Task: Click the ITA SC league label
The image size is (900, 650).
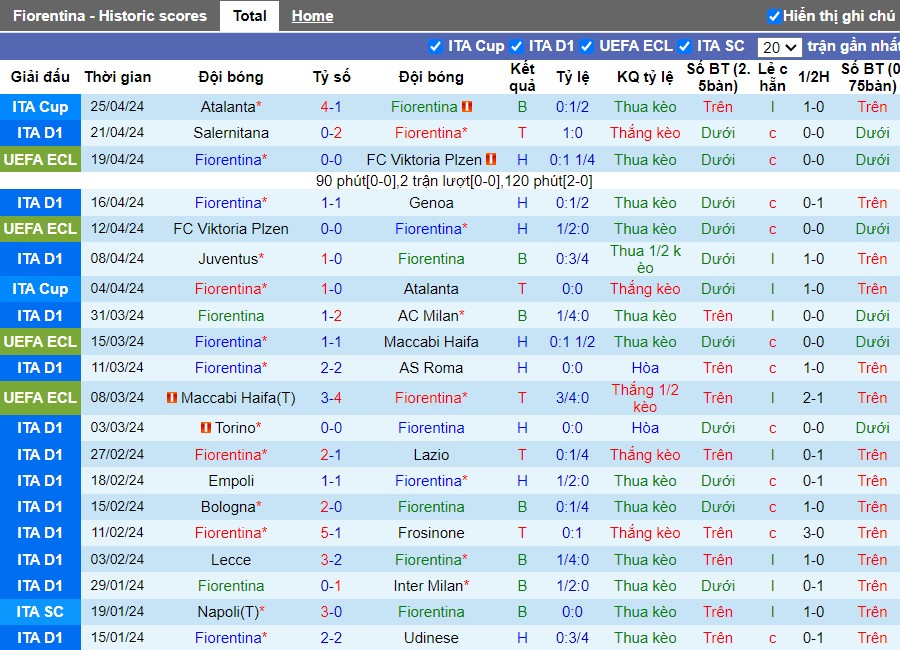Action: pyautogui.click(x=40, y=612)
